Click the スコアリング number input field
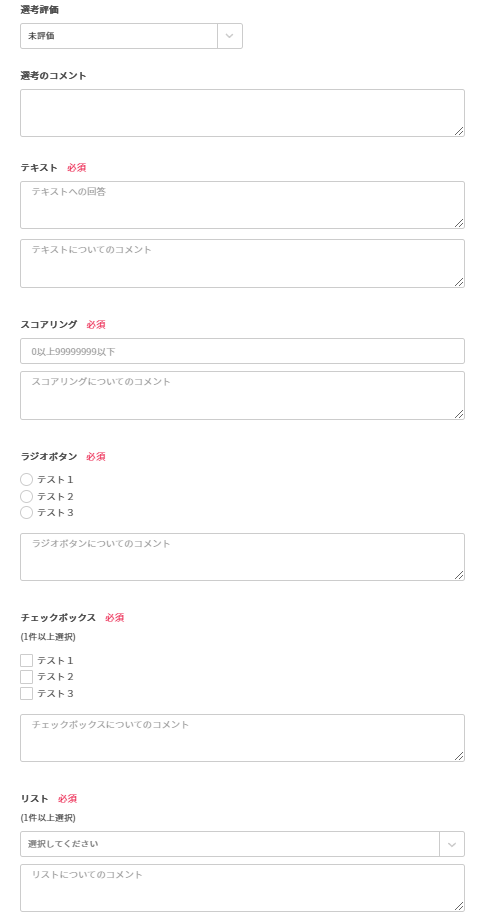This screenshot has height=917, width=491. [243, 351]
